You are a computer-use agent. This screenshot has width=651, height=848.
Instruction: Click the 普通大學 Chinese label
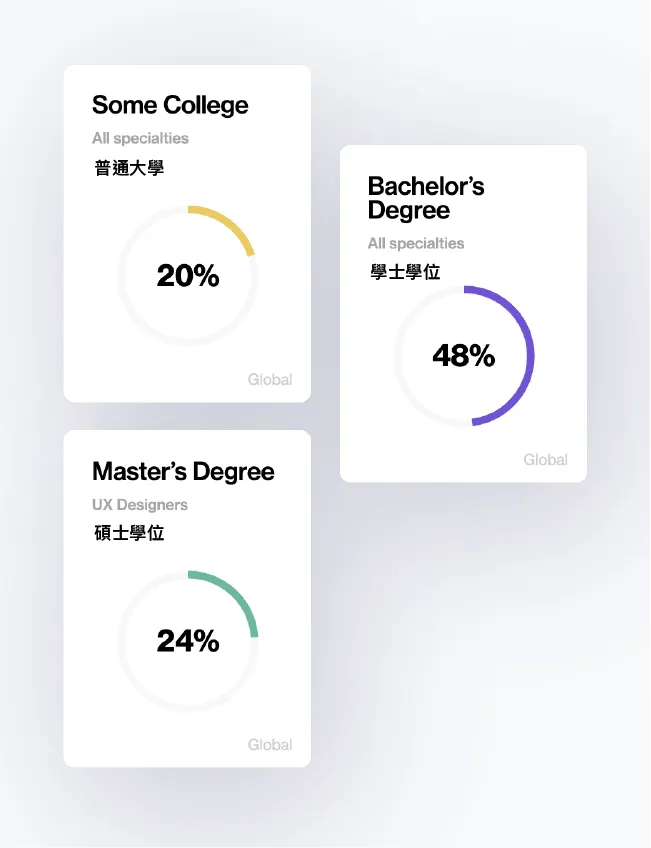(129, 168)
